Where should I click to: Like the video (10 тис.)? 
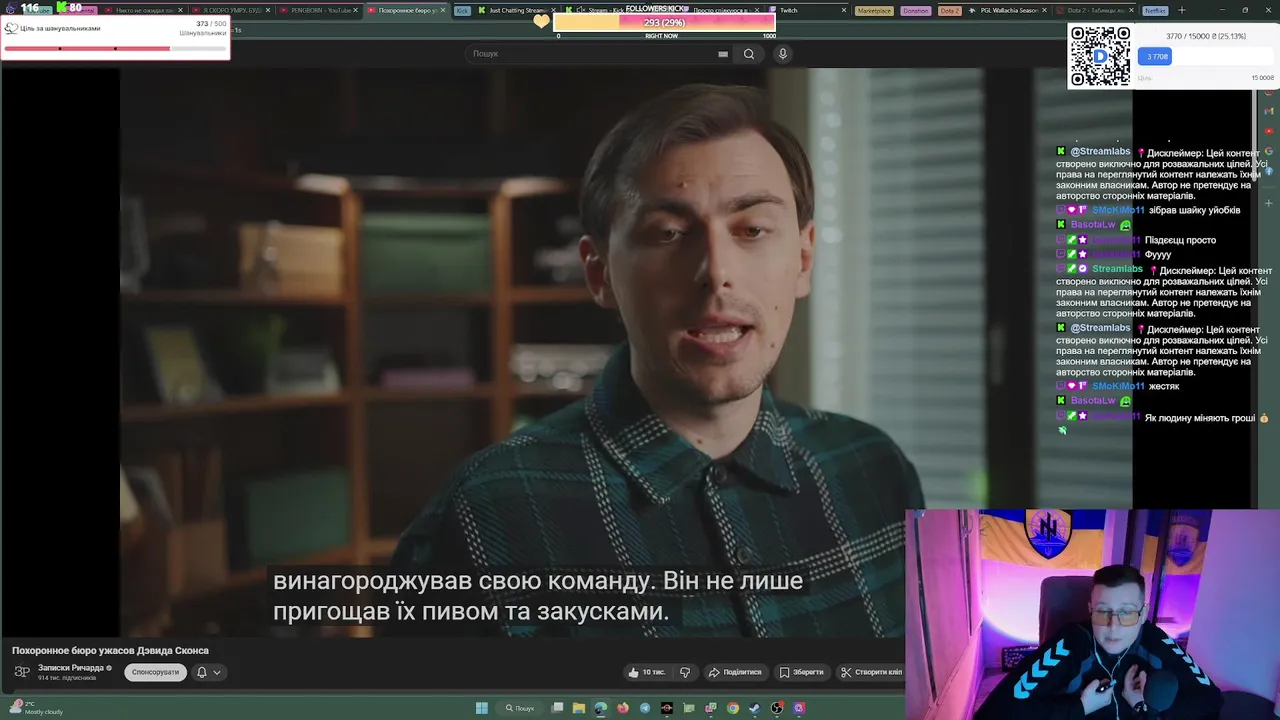647,672
